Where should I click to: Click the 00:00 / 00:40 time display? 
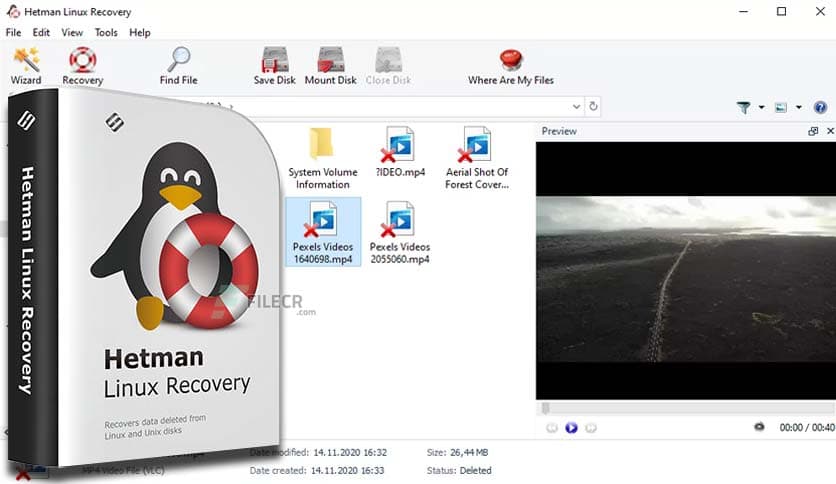click(807, 427)
